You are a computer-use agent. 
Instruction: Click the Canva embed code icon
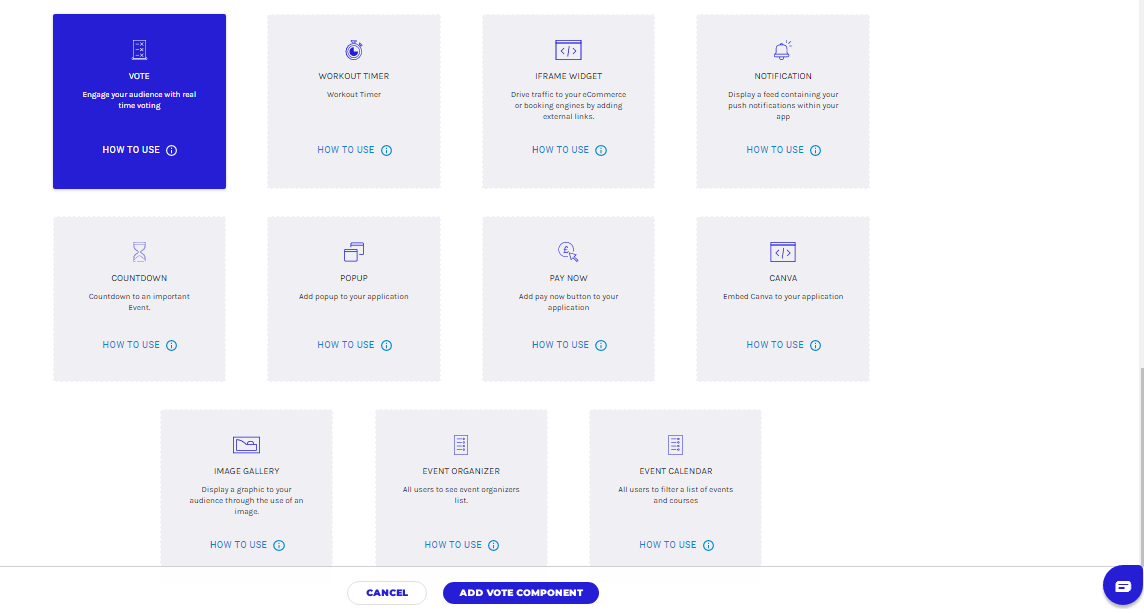pos(782,252)
